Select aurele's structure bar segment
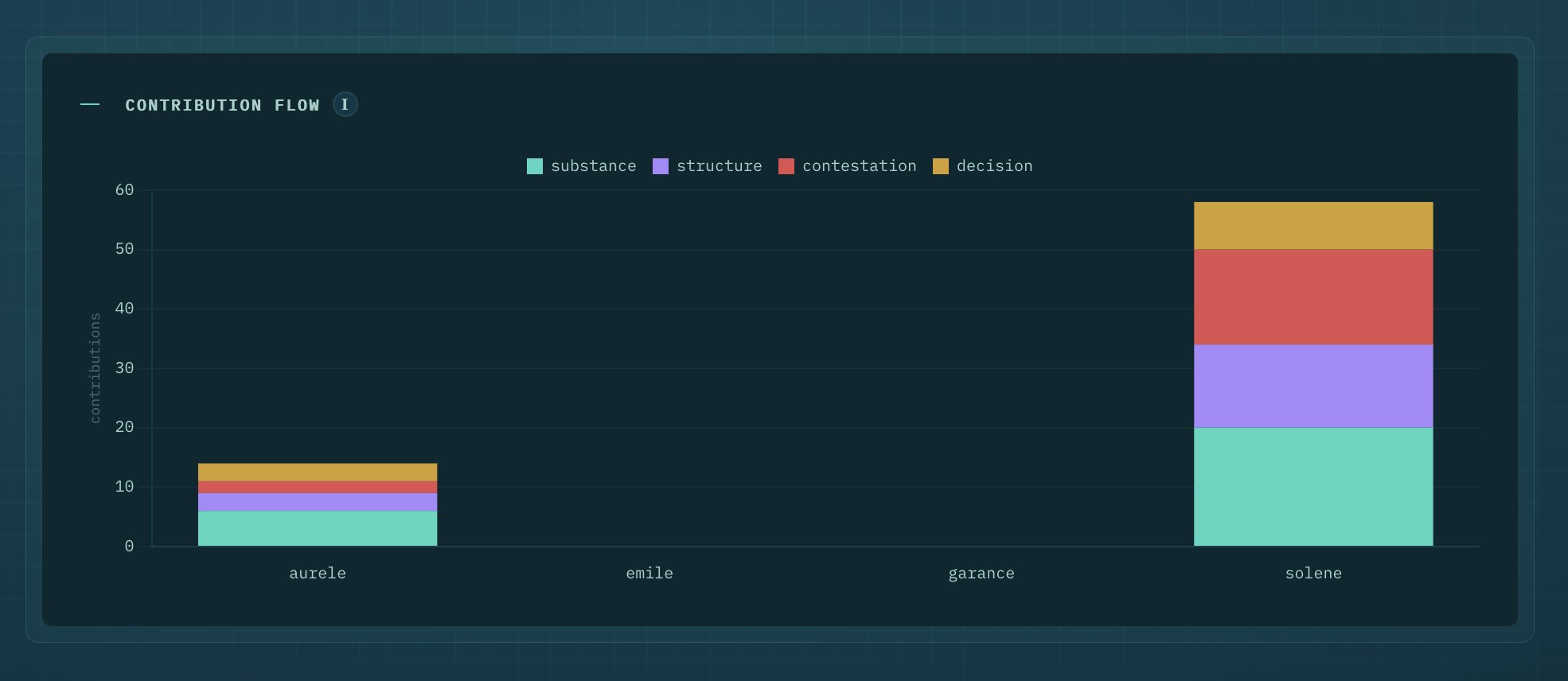This screenshot has width=1568, height=681. point(318,502)
